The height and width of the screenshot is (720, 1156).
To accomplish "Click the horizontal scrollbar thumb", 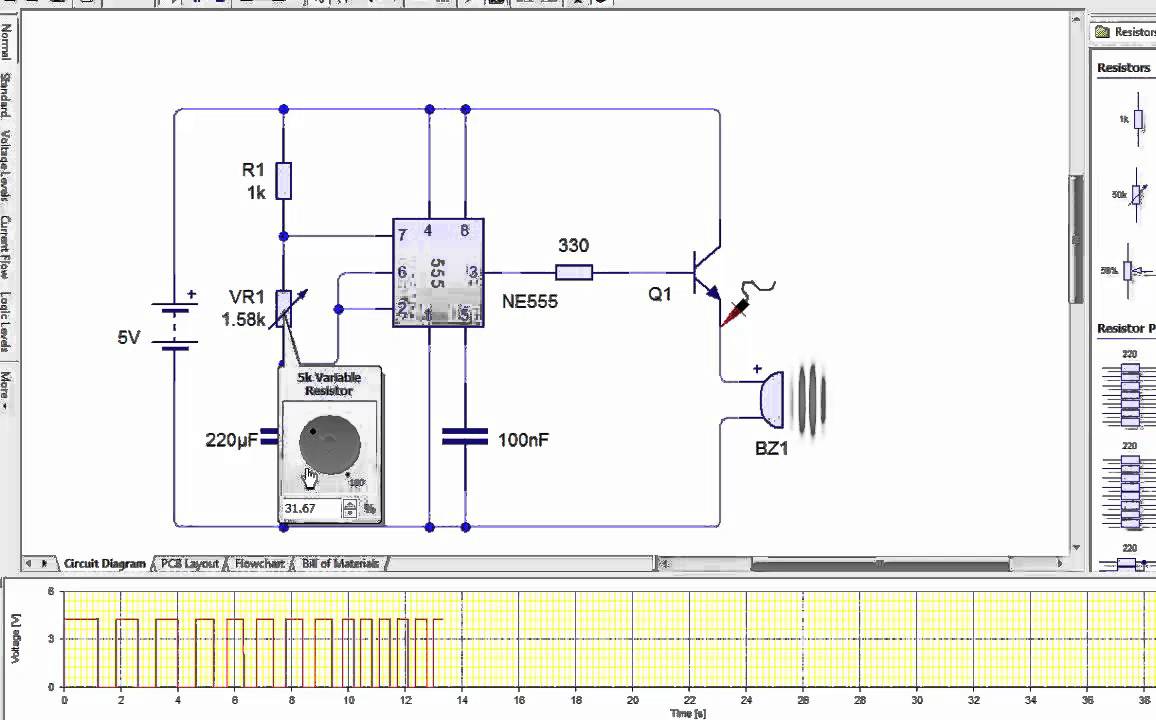I will 880,564.
